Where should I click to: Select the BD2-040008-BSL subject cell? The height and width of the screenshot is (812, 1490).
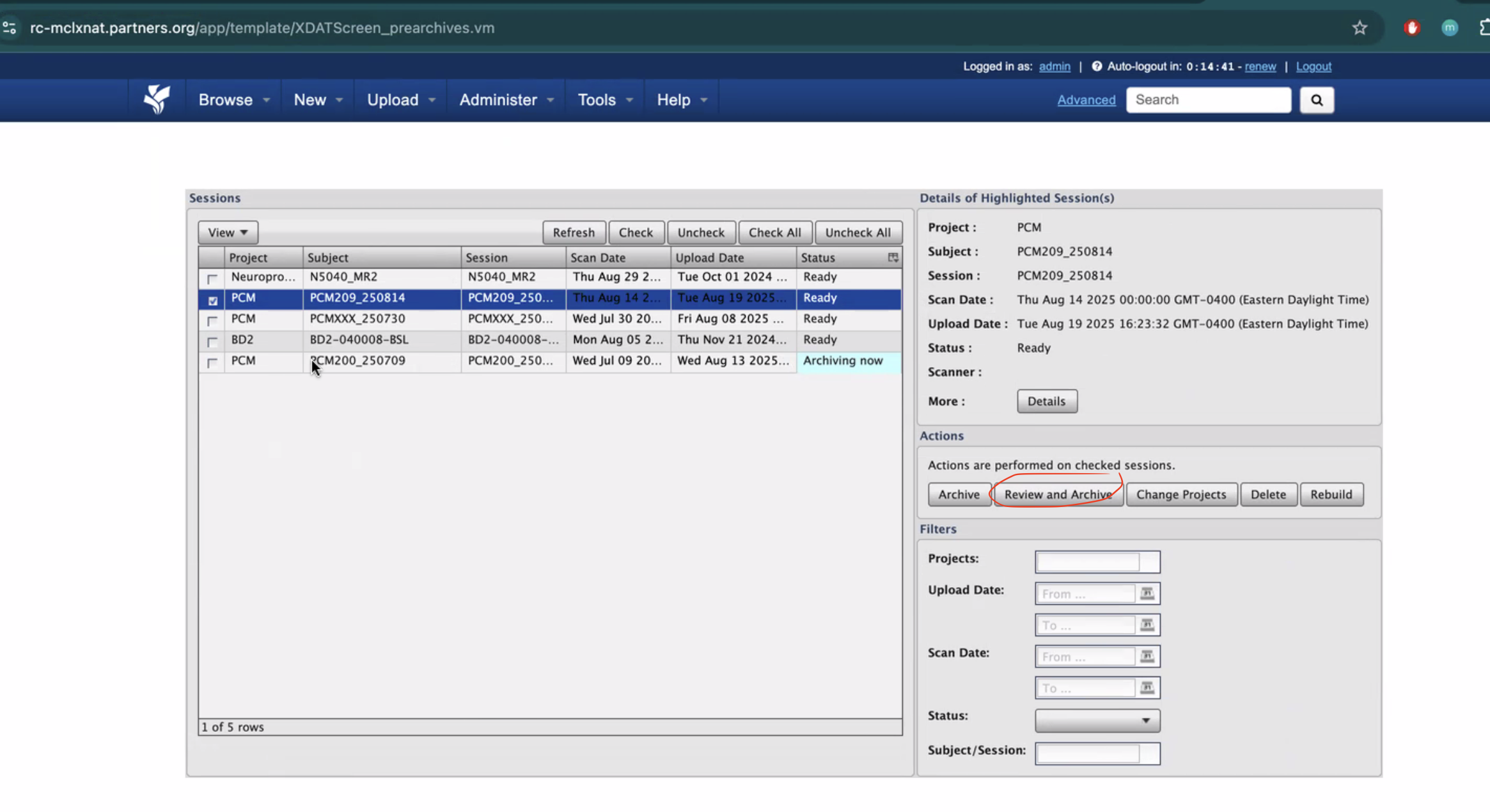point(382,340)
